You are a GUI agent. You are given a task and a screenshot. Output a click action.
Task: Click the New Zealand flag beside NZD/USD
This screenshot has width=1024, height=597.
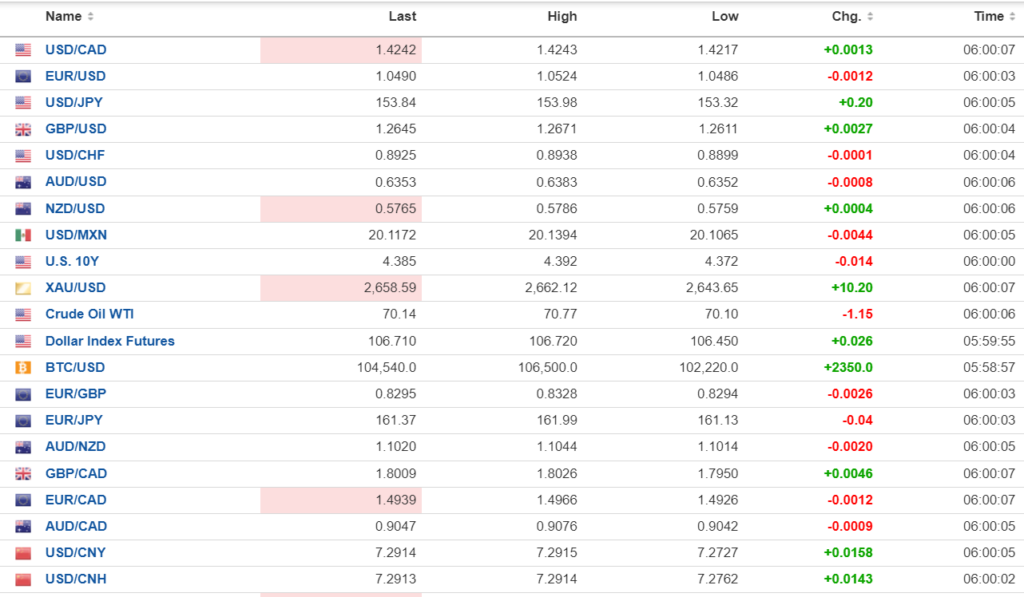click(23, 209)
